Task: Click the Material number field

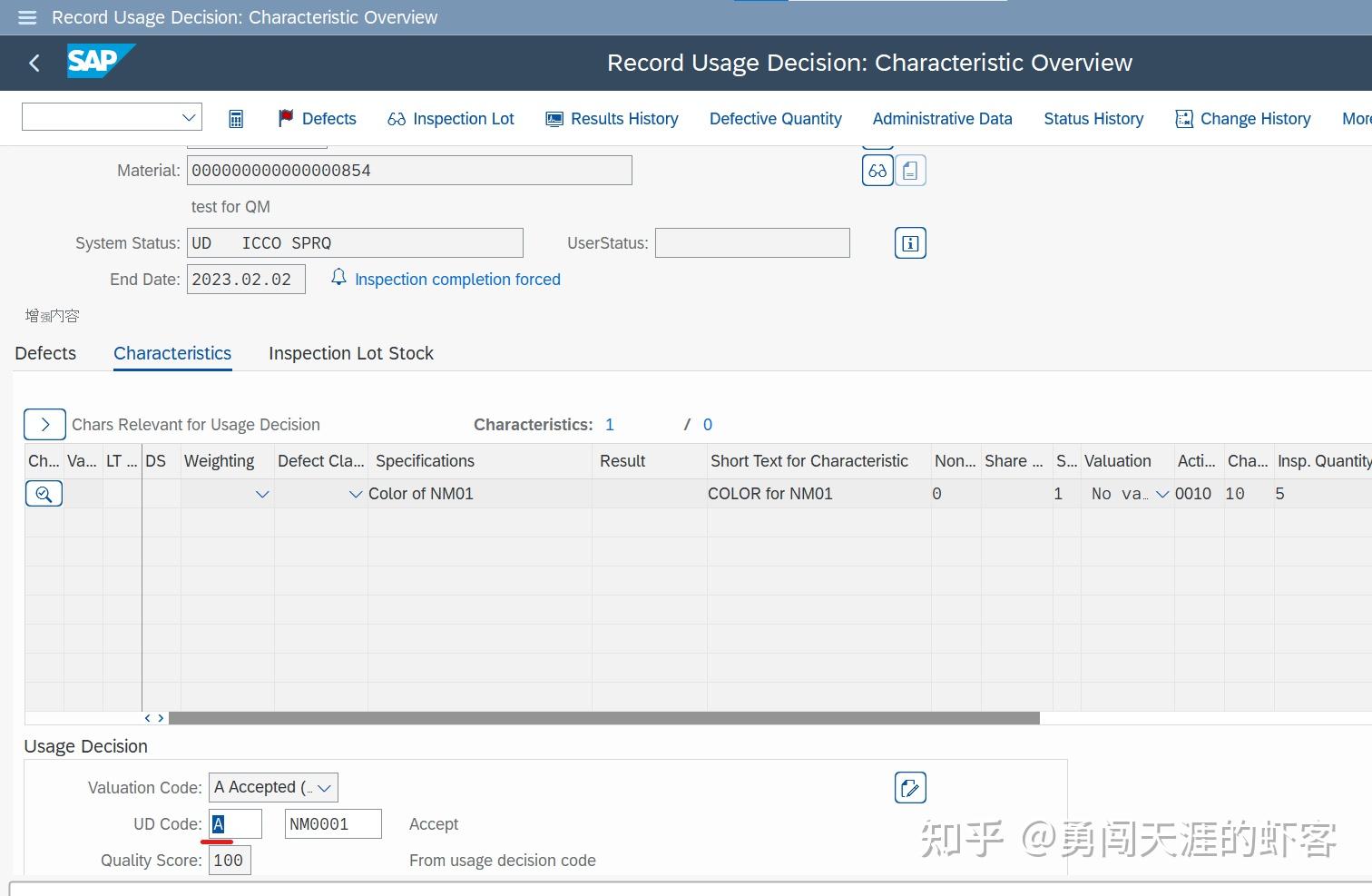Action: pos(409,171)
